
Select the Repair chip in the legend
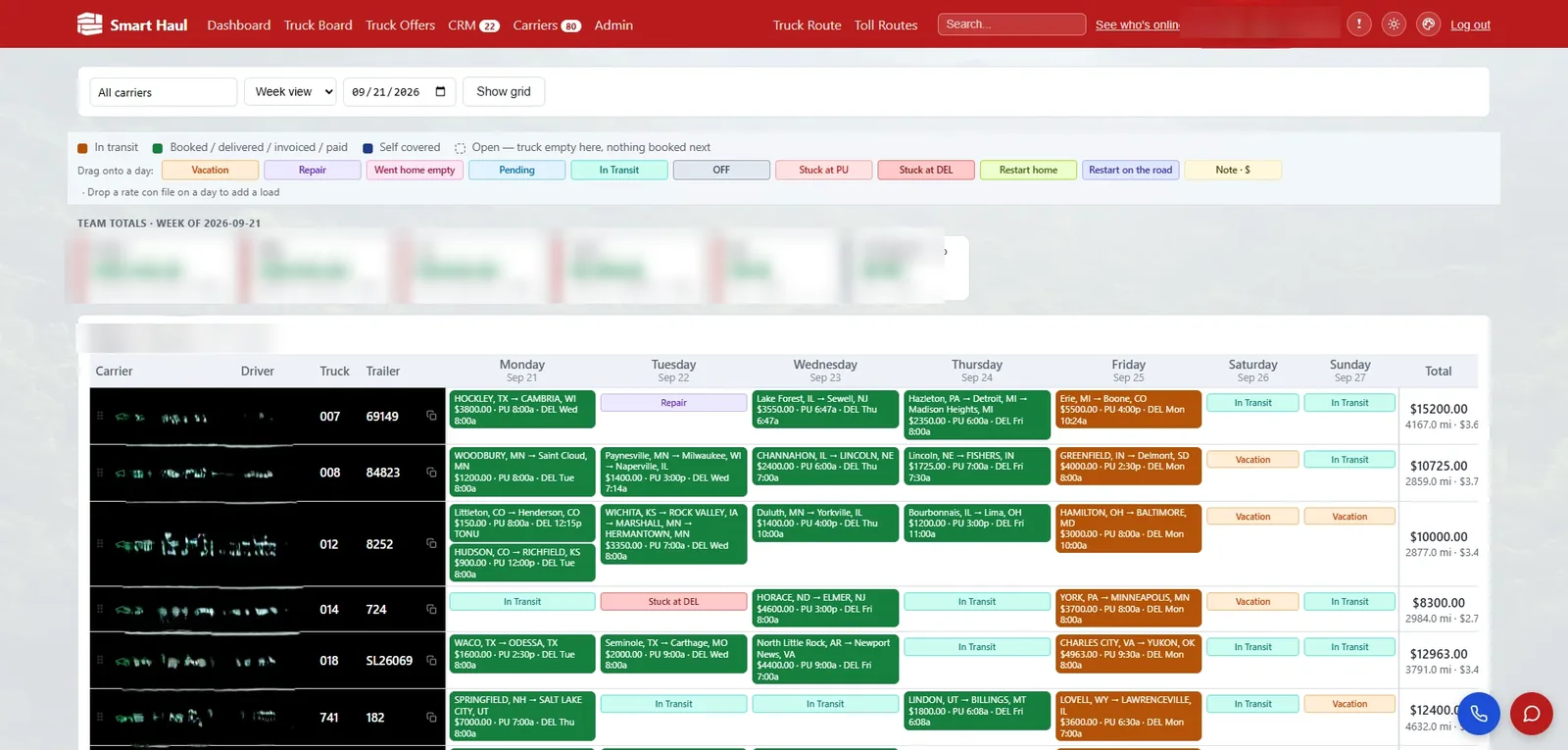coord(313,170)
